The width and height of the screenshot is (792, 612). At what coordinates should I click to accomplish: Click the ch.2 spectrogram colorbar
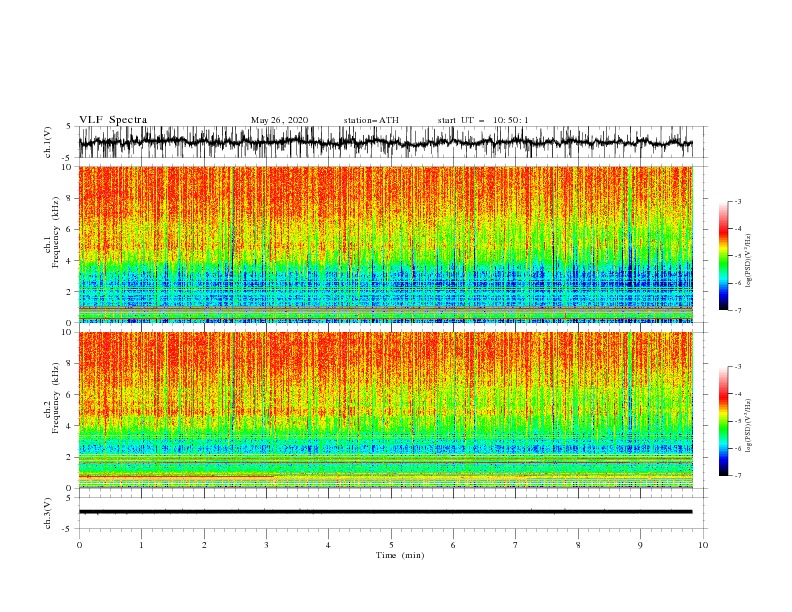coord(723,421)
